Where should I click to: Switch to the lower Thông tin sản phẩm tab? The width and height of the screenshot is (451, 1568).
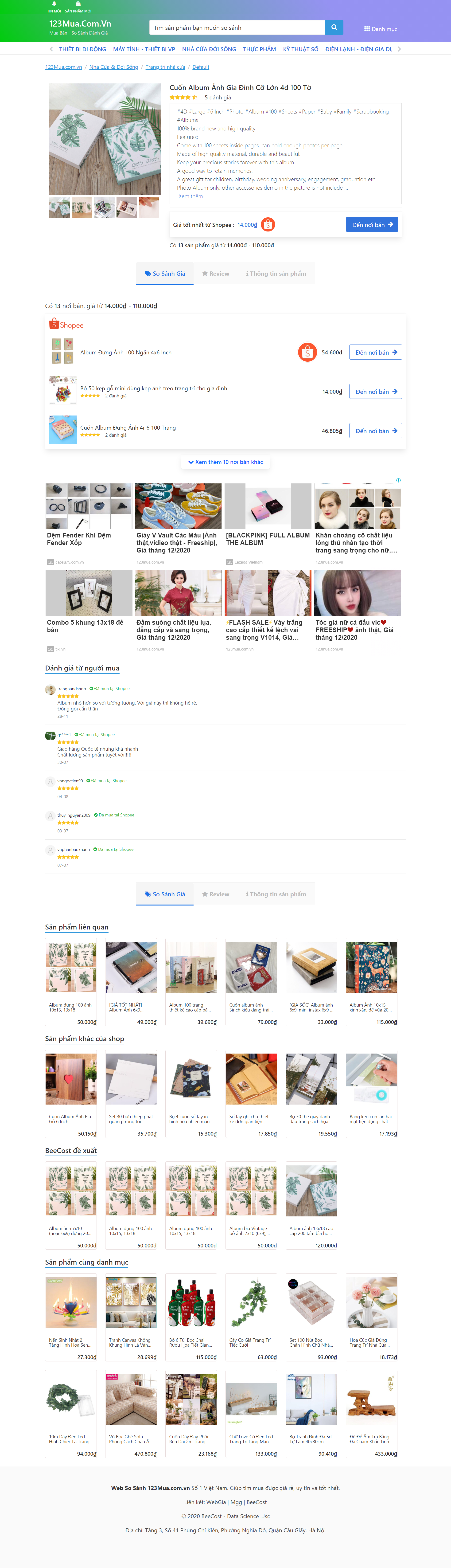(x=276, y=894)
